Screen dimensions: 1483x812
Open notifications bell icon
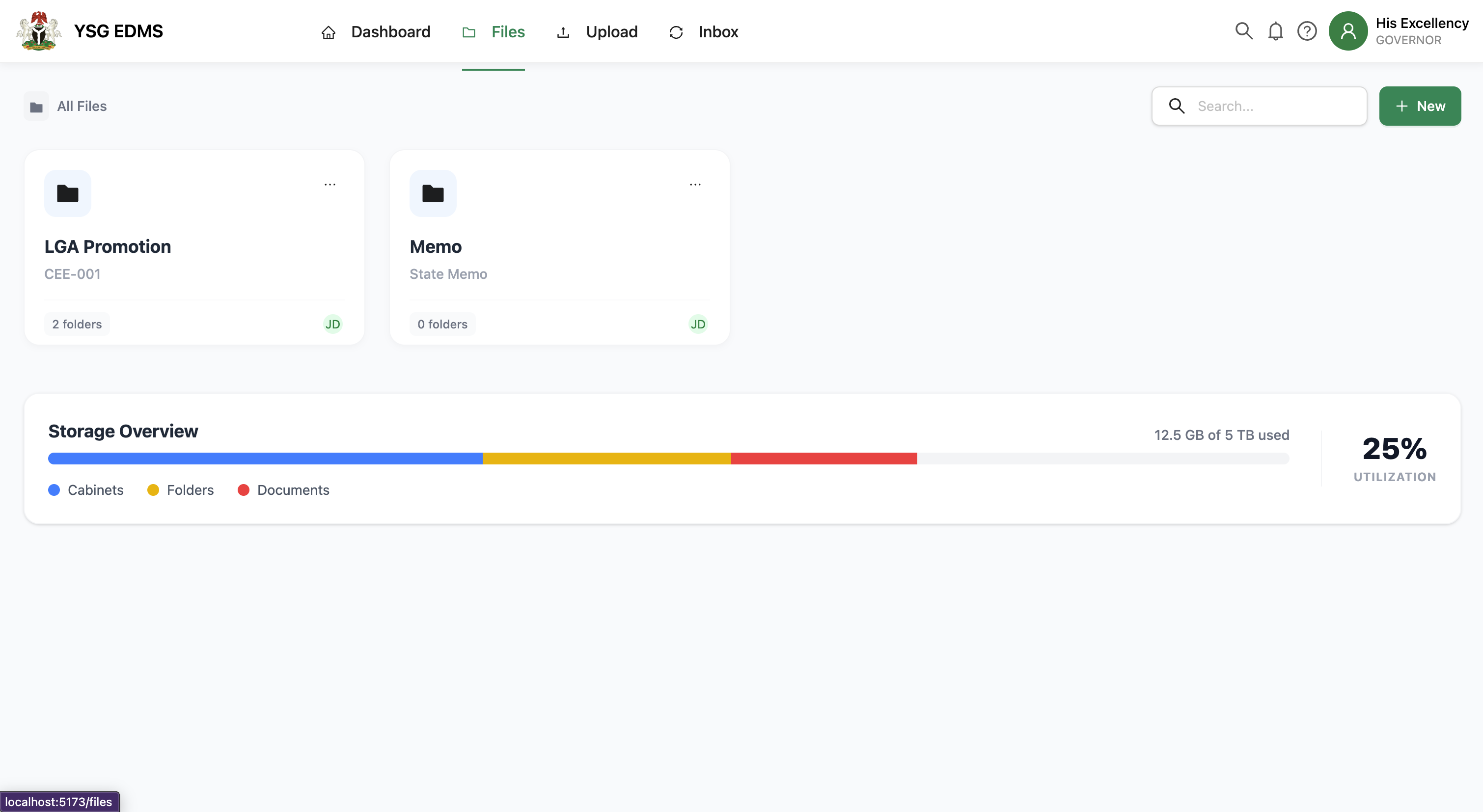(x=1275, y=31)
